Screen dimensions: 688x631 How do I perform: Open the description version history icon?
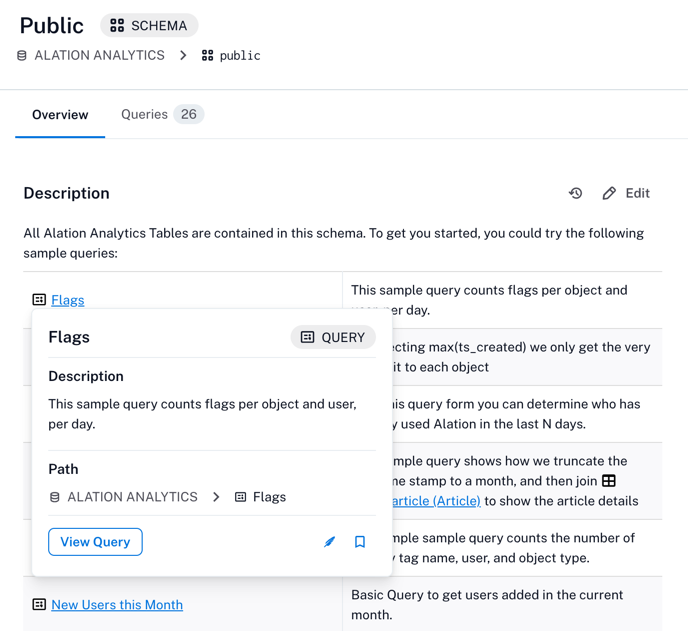point(575,193)
